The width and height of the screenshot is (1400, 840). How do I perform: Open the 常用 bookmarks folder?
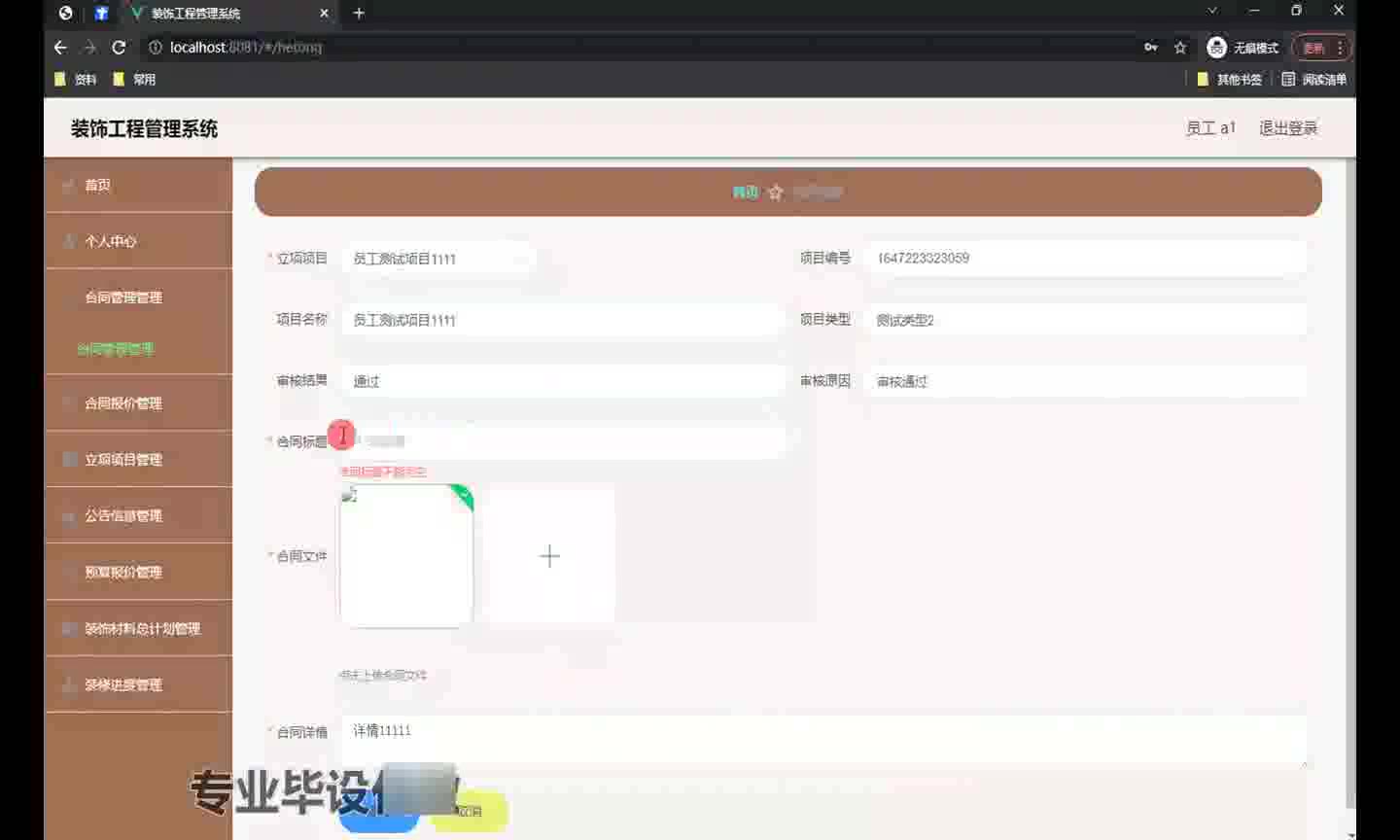(x=134, y=80)
